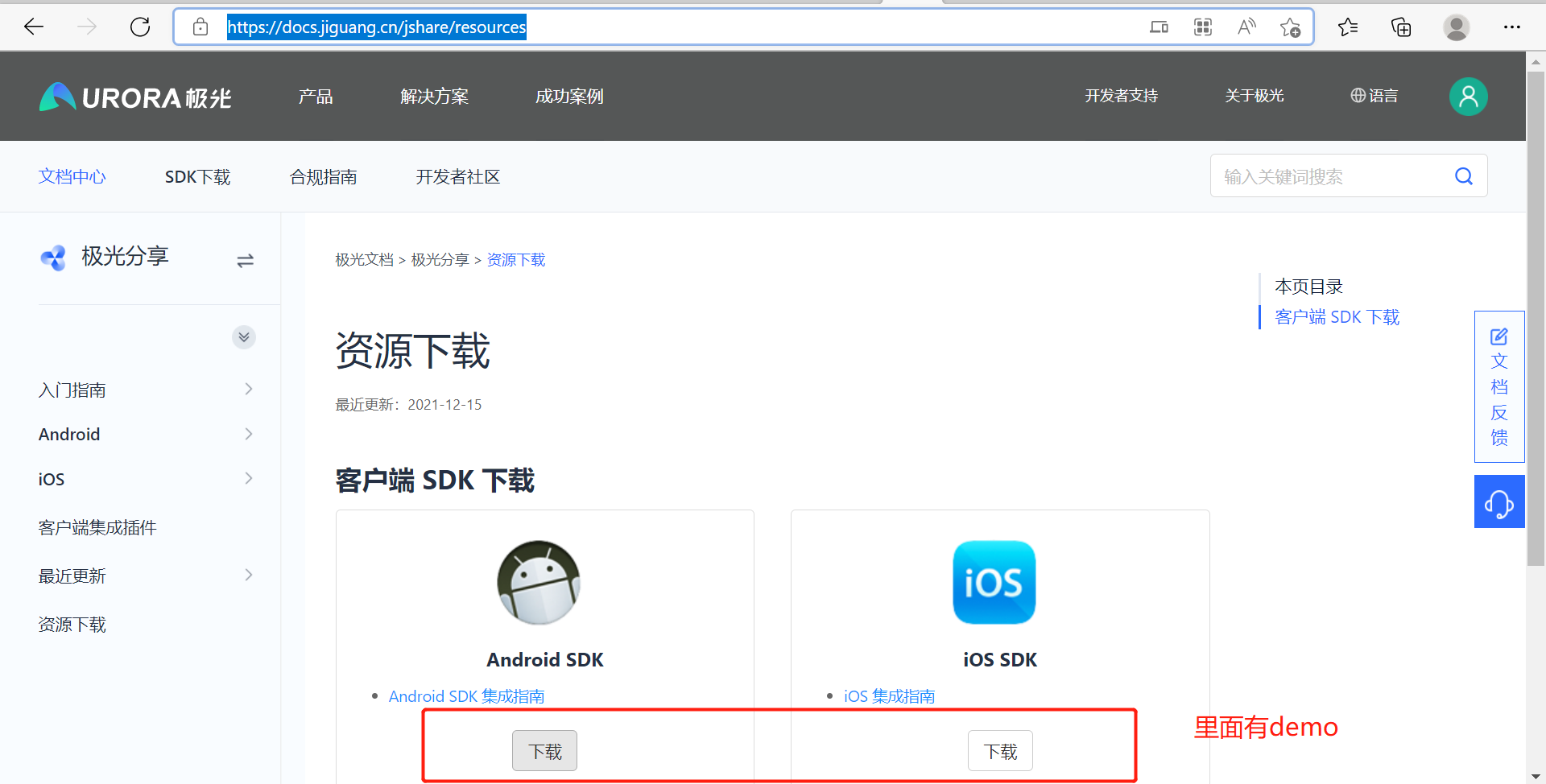The width and height of the screenshot is (1546, 784).
Task: Click the Aurora 极光 logo
Action: [135, 97]
